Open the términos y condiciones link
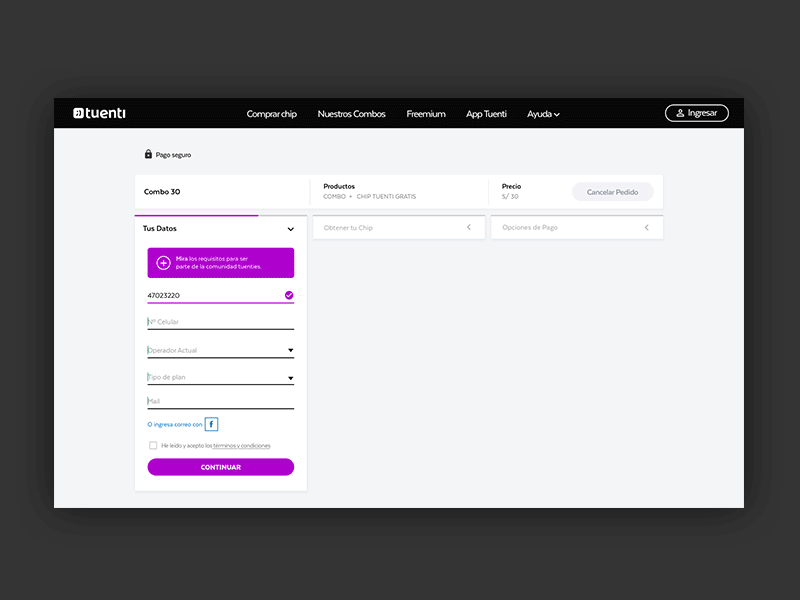Viewport: 800px width, 600px height. pos(240,445)
